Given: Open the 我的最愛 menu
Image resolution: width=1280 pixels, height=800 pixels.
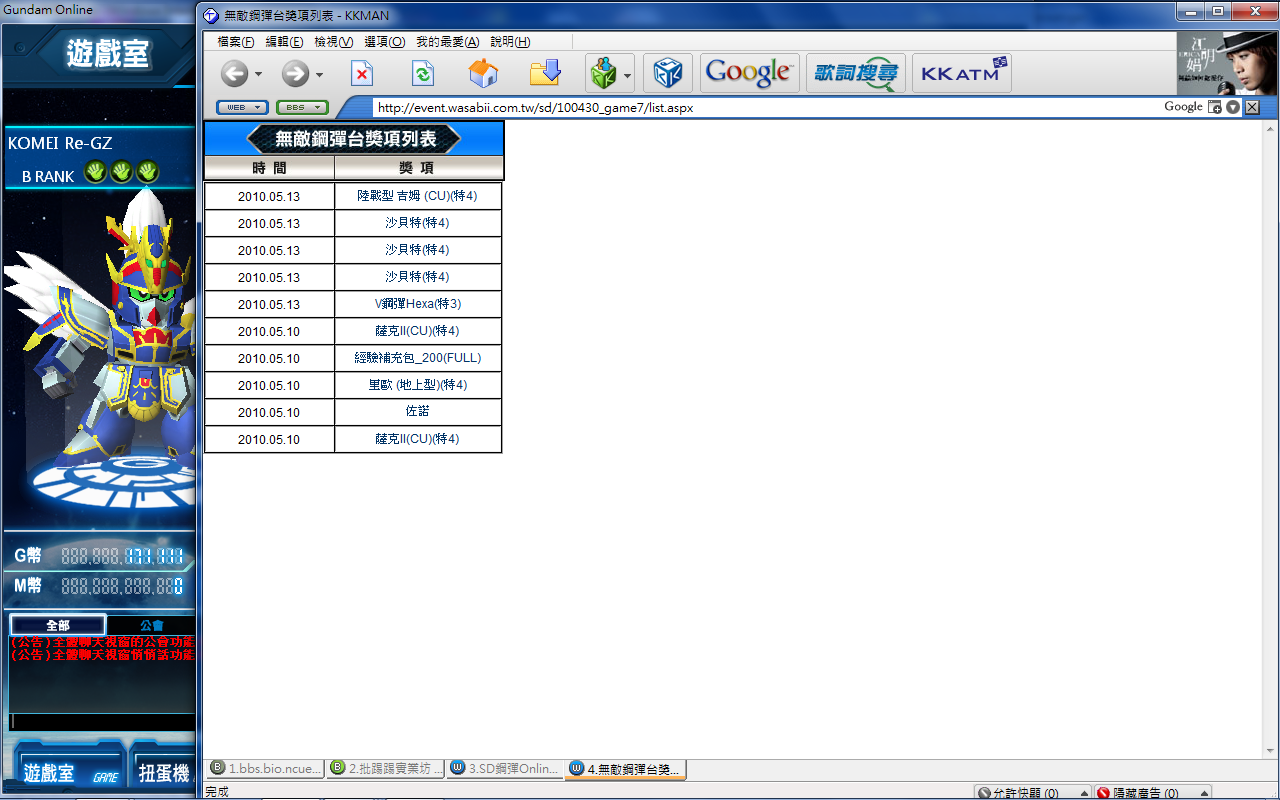Looking at the screenshot, I should tap(447, 42).
